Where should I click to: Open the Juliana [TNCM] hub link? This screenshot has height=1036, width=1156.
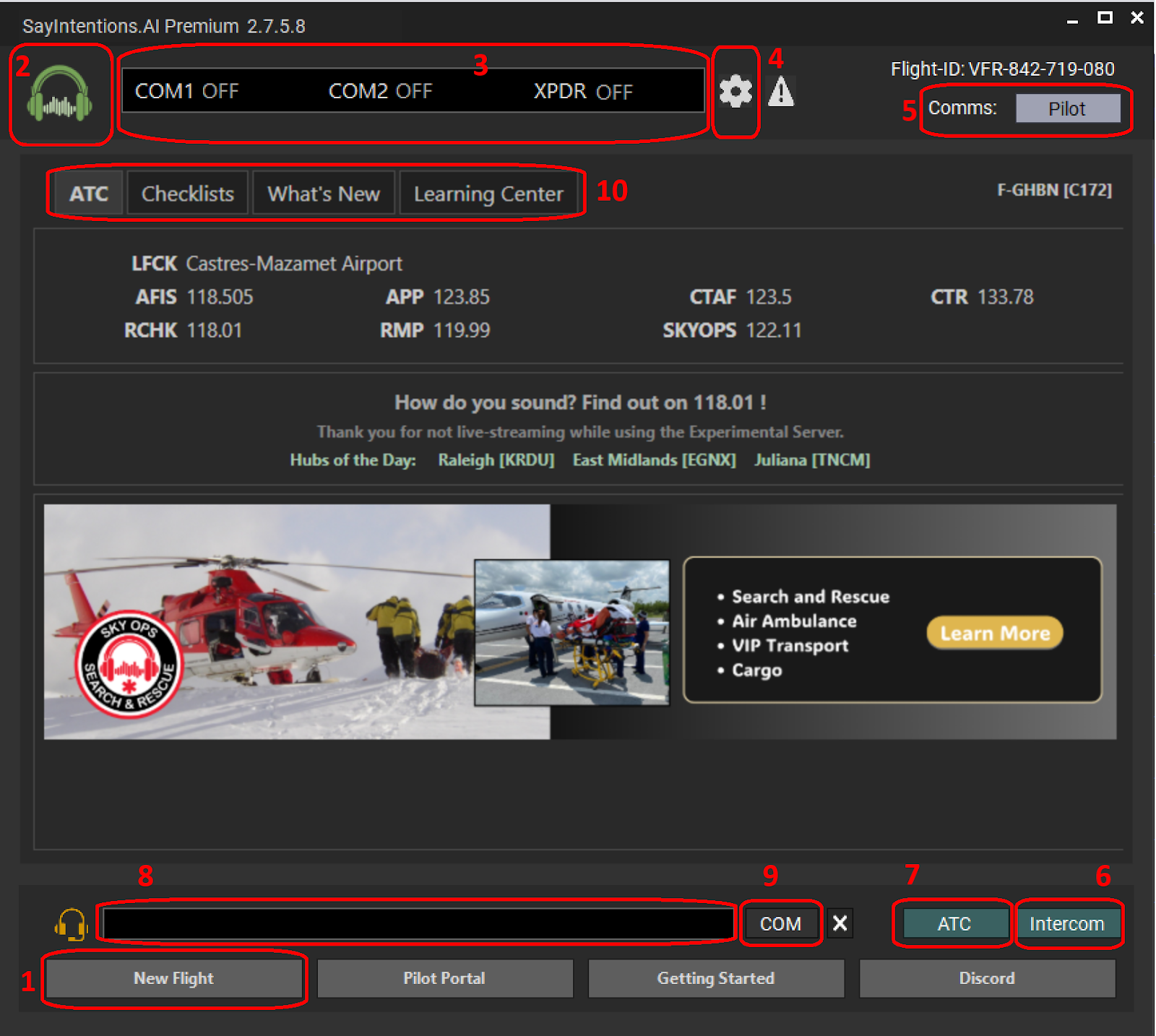pos(812,460)
